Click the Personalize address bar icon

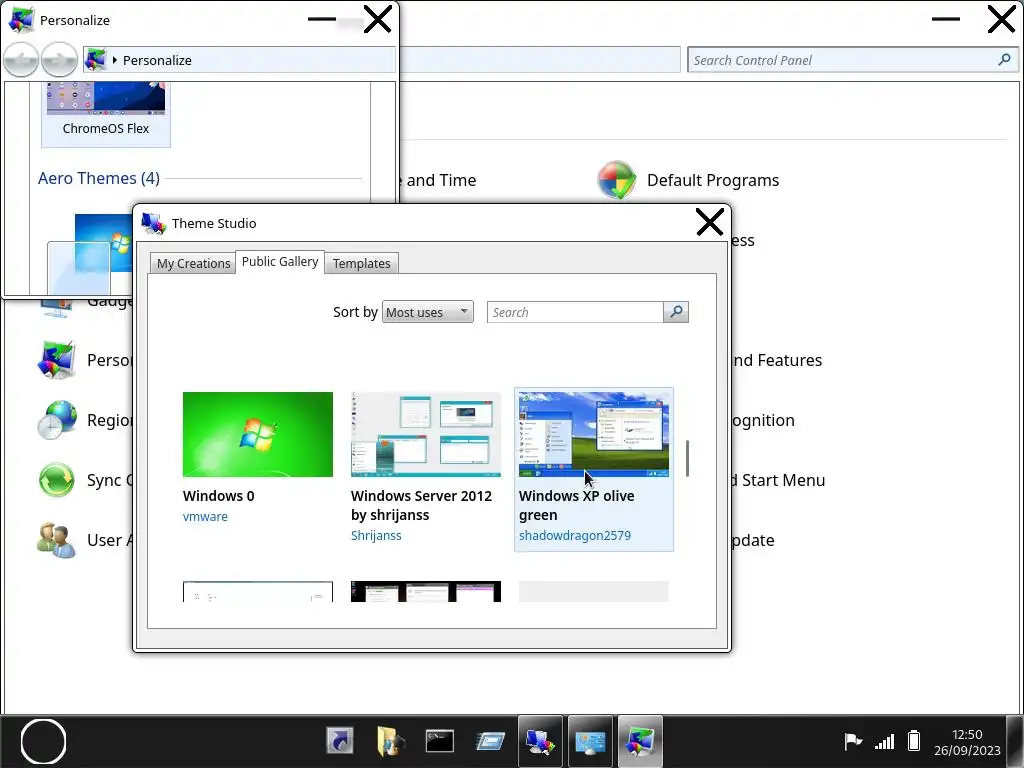(x=96, y=60)
